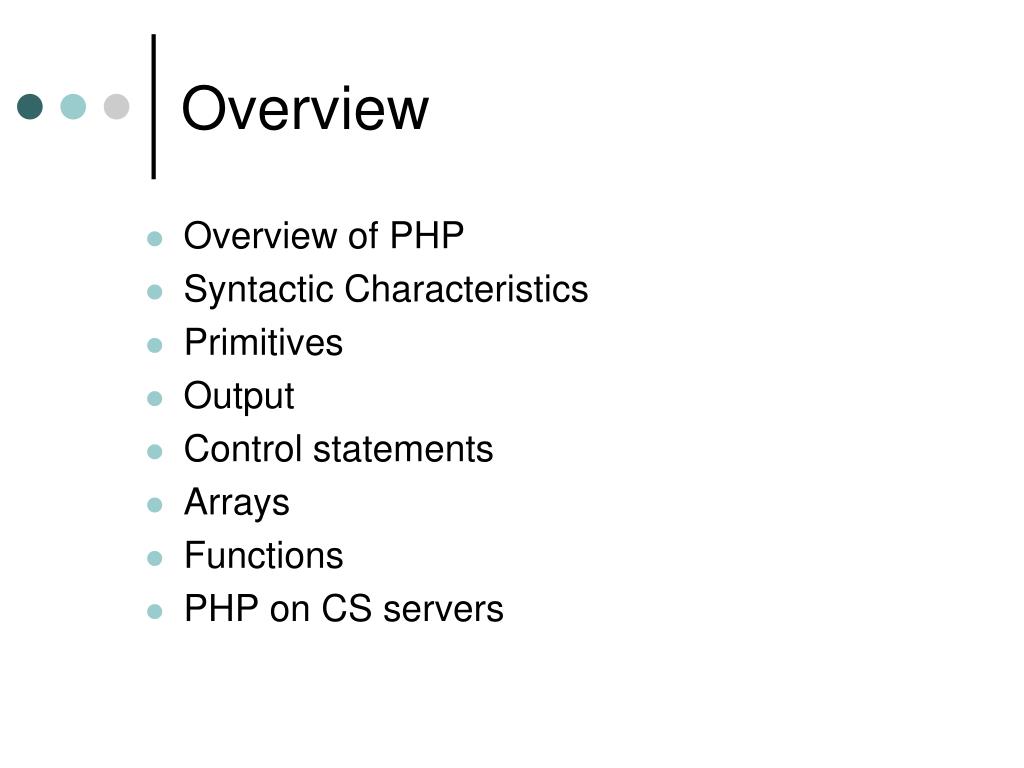Select the Functions list item
1024x768 pixels.
(264, 556)
